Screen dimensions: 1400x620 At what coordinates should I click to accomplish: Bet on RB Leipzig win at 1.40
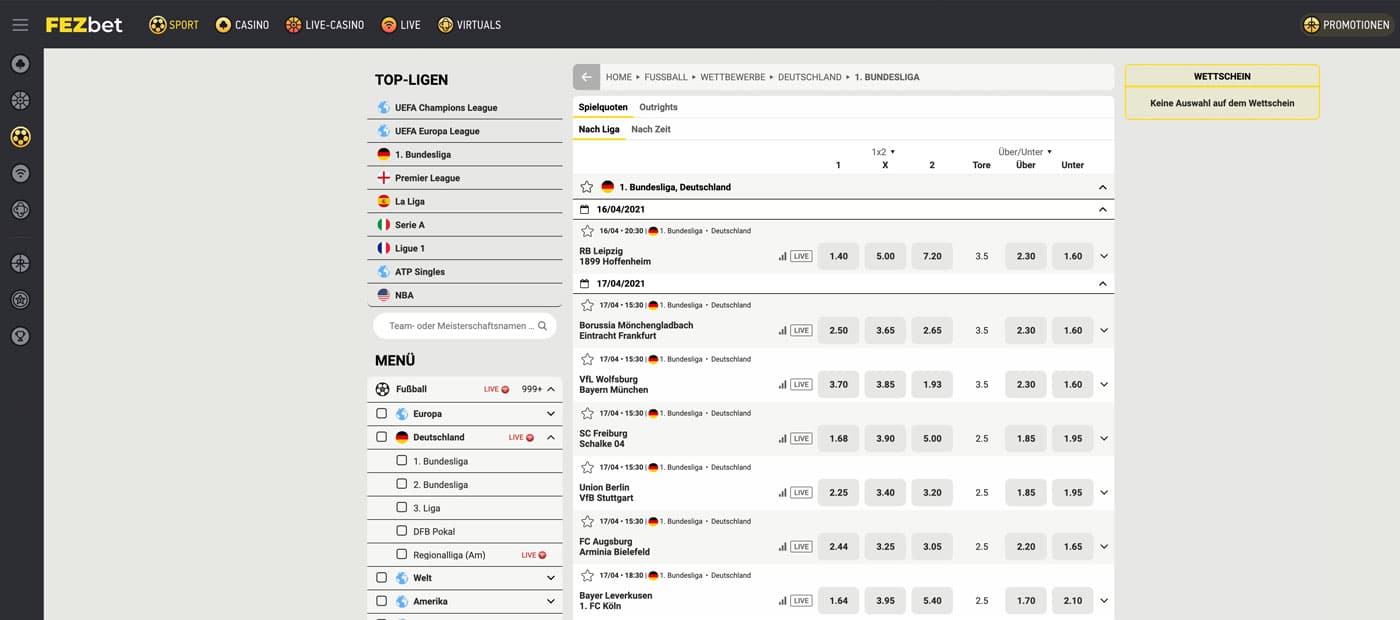838,256
